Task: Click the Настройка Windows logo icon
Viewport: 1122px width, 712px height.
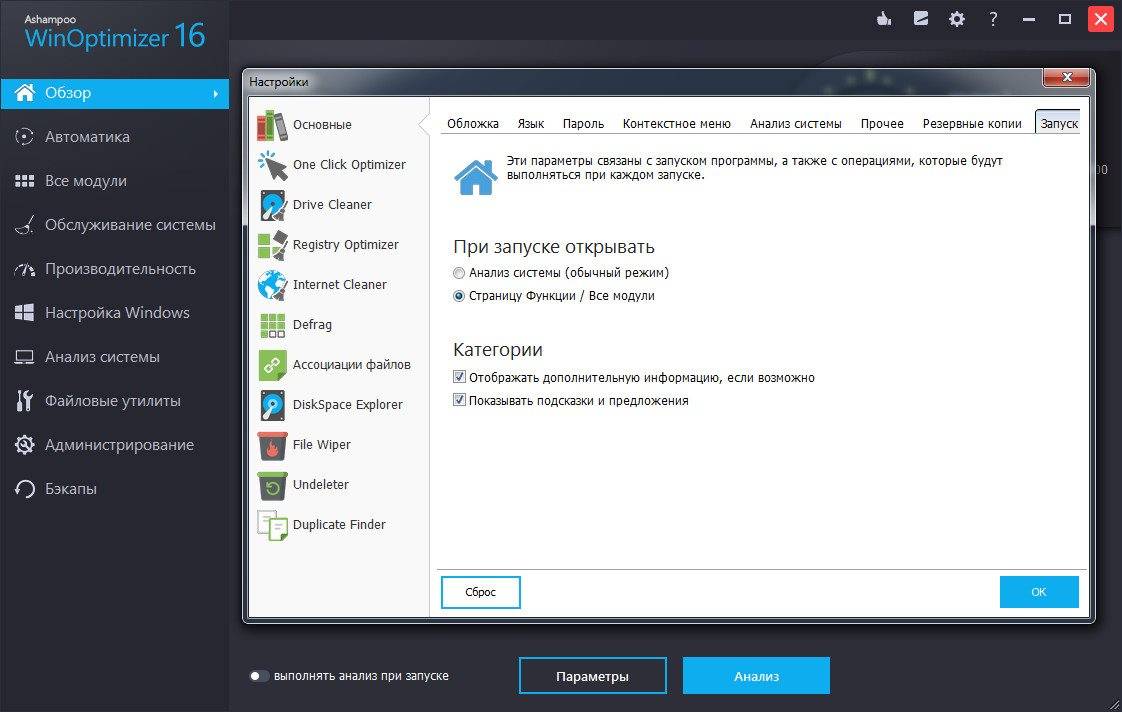Action: tap(24, 313)
